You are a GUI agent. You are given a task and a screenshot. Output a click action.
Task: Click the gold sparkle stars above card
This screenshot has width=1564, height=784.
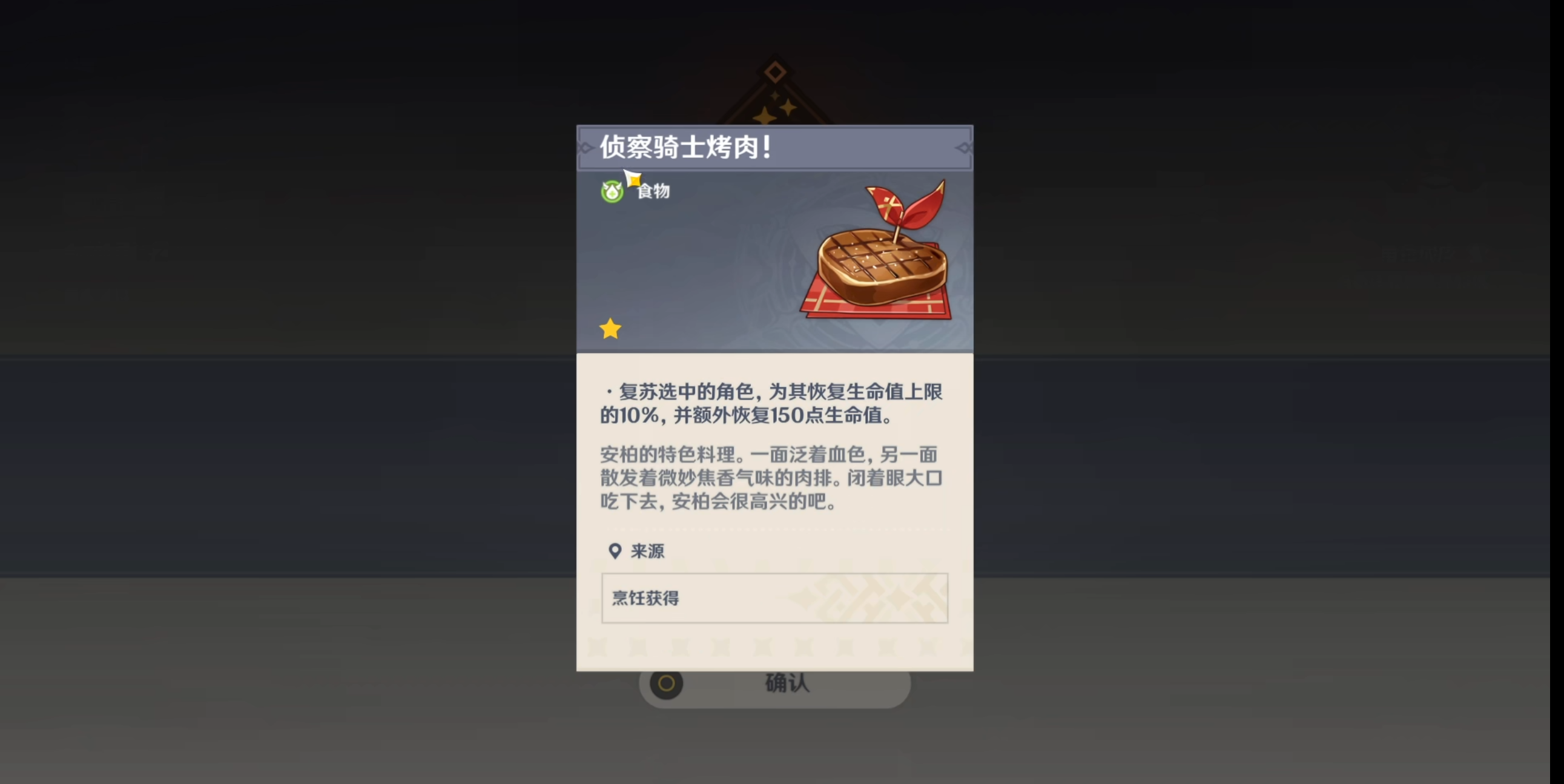(774, 108)
